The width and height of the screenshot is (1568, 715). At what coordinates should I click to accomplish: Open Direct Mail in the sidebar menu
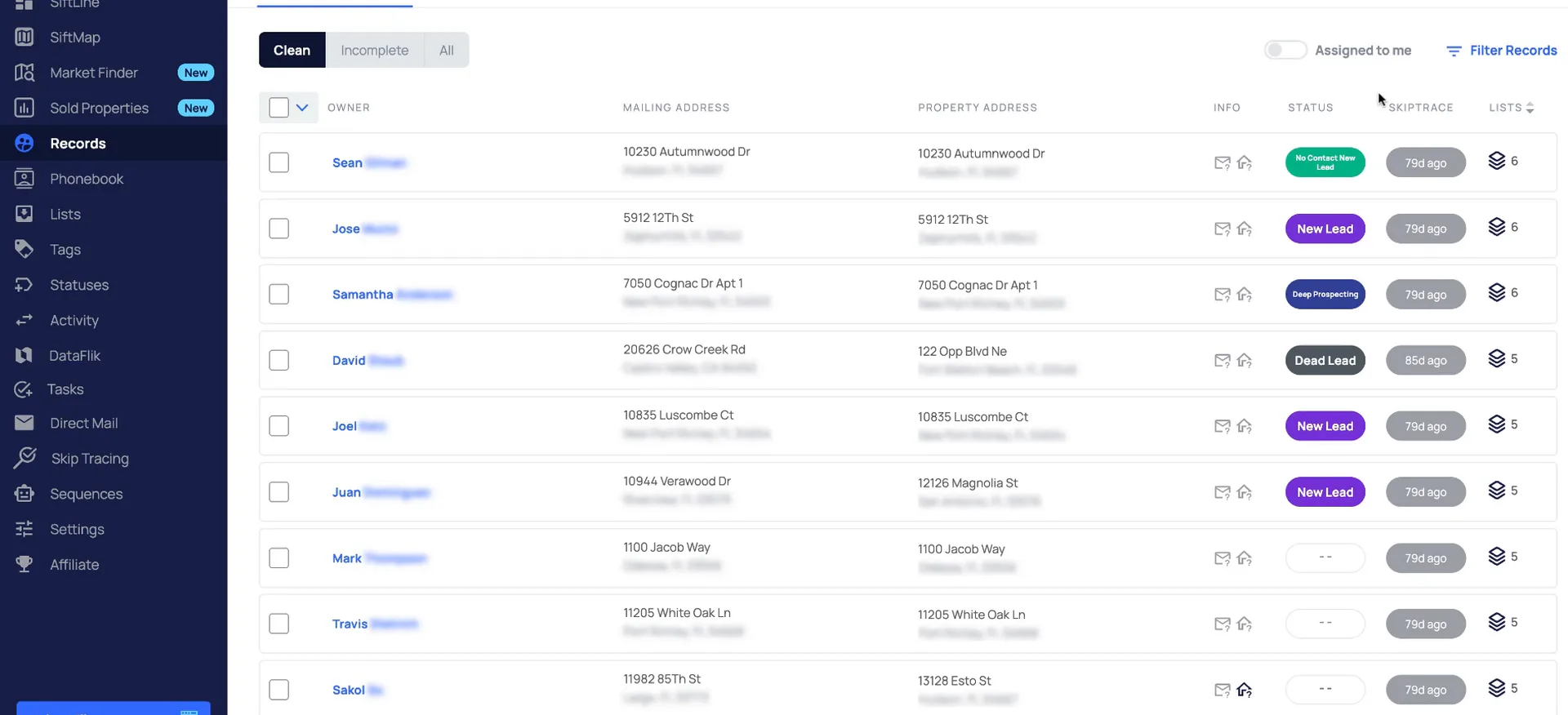click(84, 423)
